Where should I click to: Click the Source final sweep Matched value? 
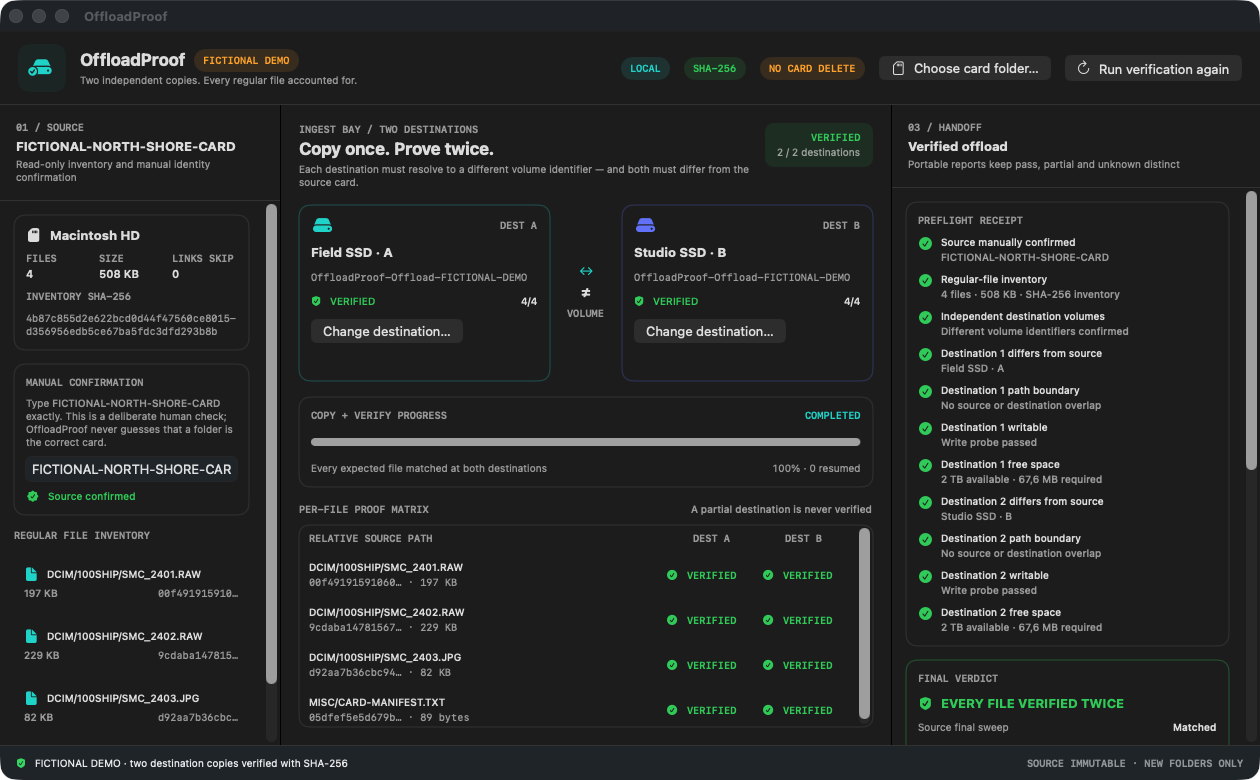1194,727
